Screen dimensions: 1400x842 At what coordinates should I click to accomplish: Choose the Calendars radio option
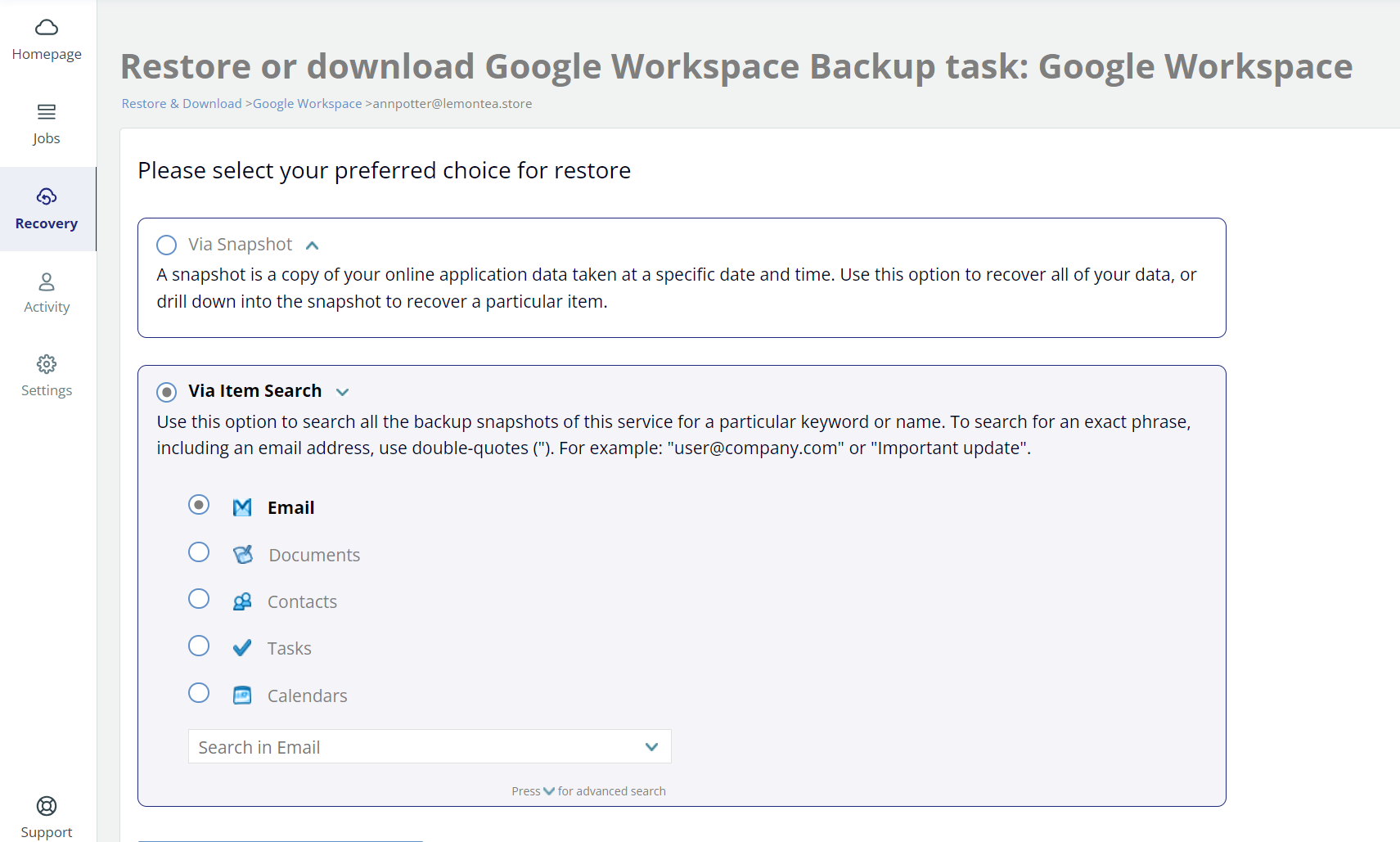[x=199, y=693]
